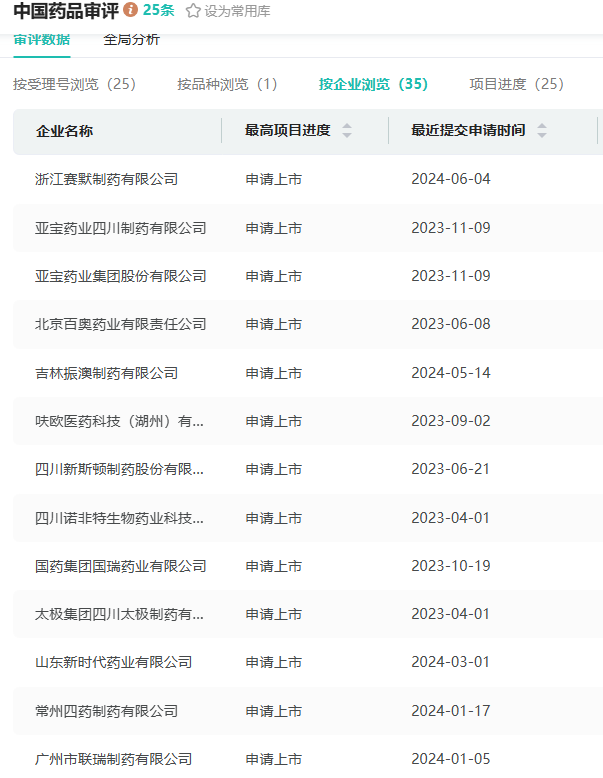Click date 2024-03-01 cell
The width and height of the screenshot is (603, 778).
451,662
